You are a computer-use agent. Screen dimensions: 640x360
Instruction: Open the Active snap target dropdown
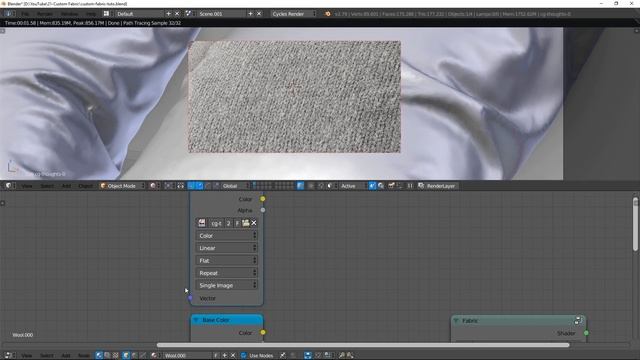352,186
